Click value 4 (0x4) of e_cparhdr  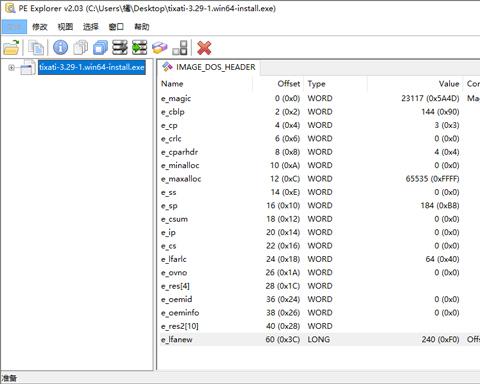[447, 152]
